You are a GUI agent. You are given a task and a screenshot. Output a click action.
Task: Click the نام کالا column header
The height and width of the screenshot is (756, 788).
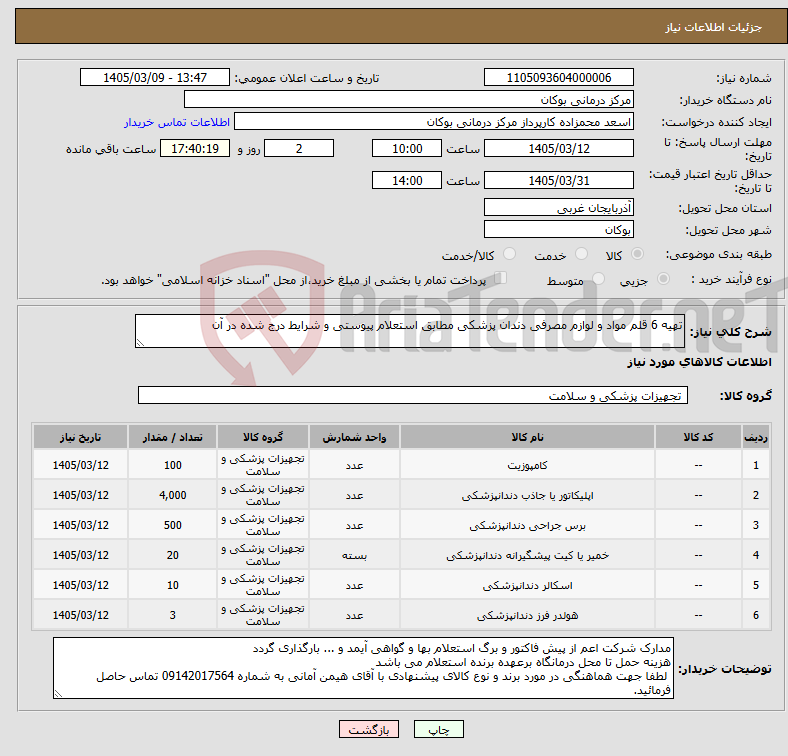(x=527, y=437)
